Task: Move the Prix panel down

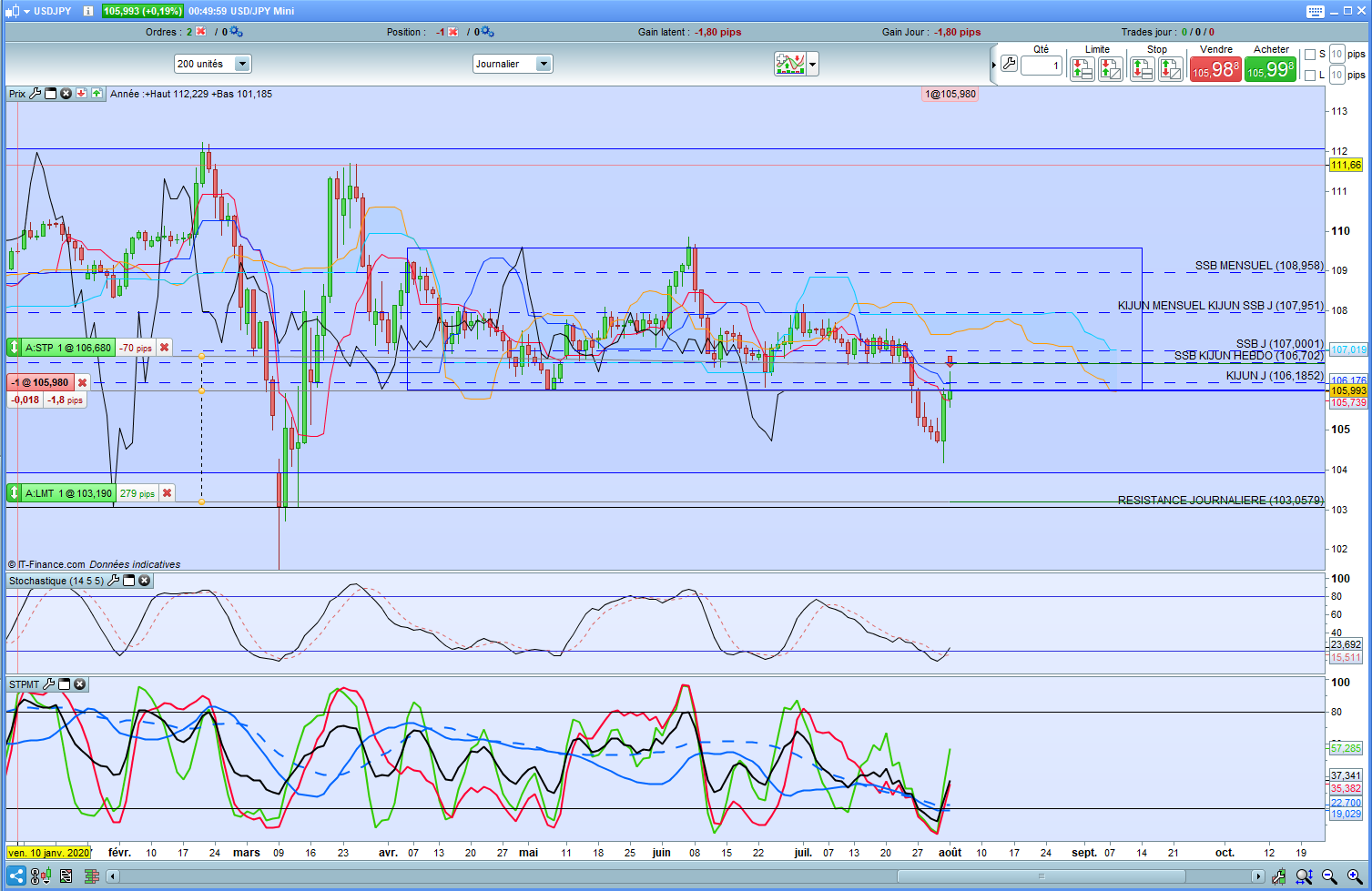Action: click(81, 94)
